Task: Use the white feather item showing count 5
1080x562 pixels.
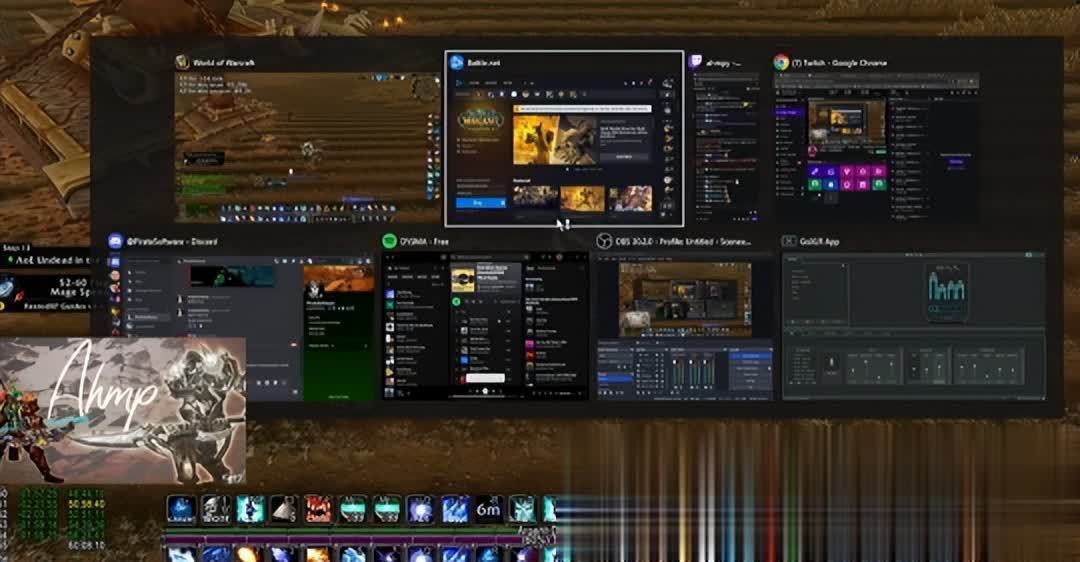Action: click(284, 509)
